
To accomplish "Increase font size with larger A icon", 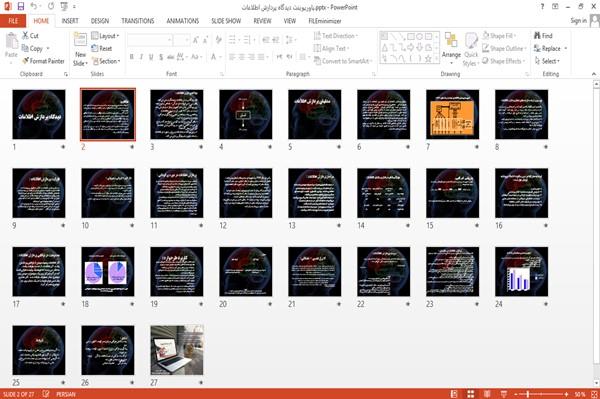I will click(x=196, y=40).
